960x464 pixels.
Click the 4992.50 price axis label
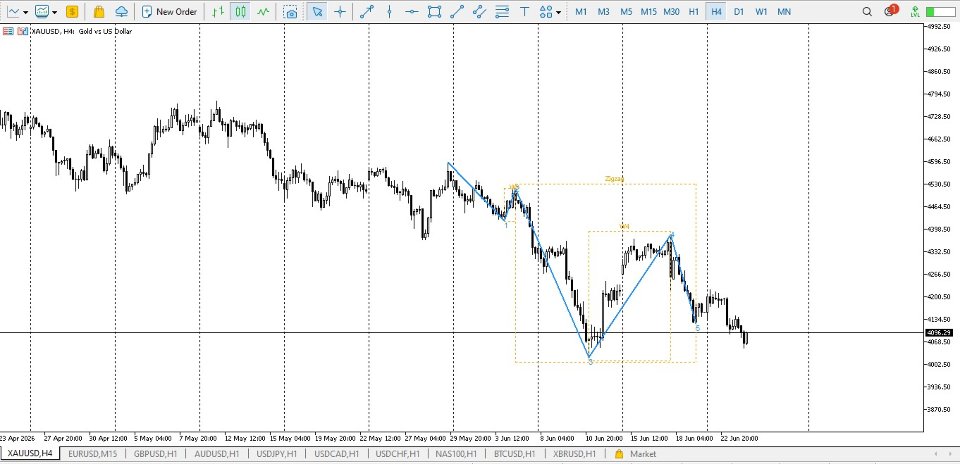click(939, 26)
